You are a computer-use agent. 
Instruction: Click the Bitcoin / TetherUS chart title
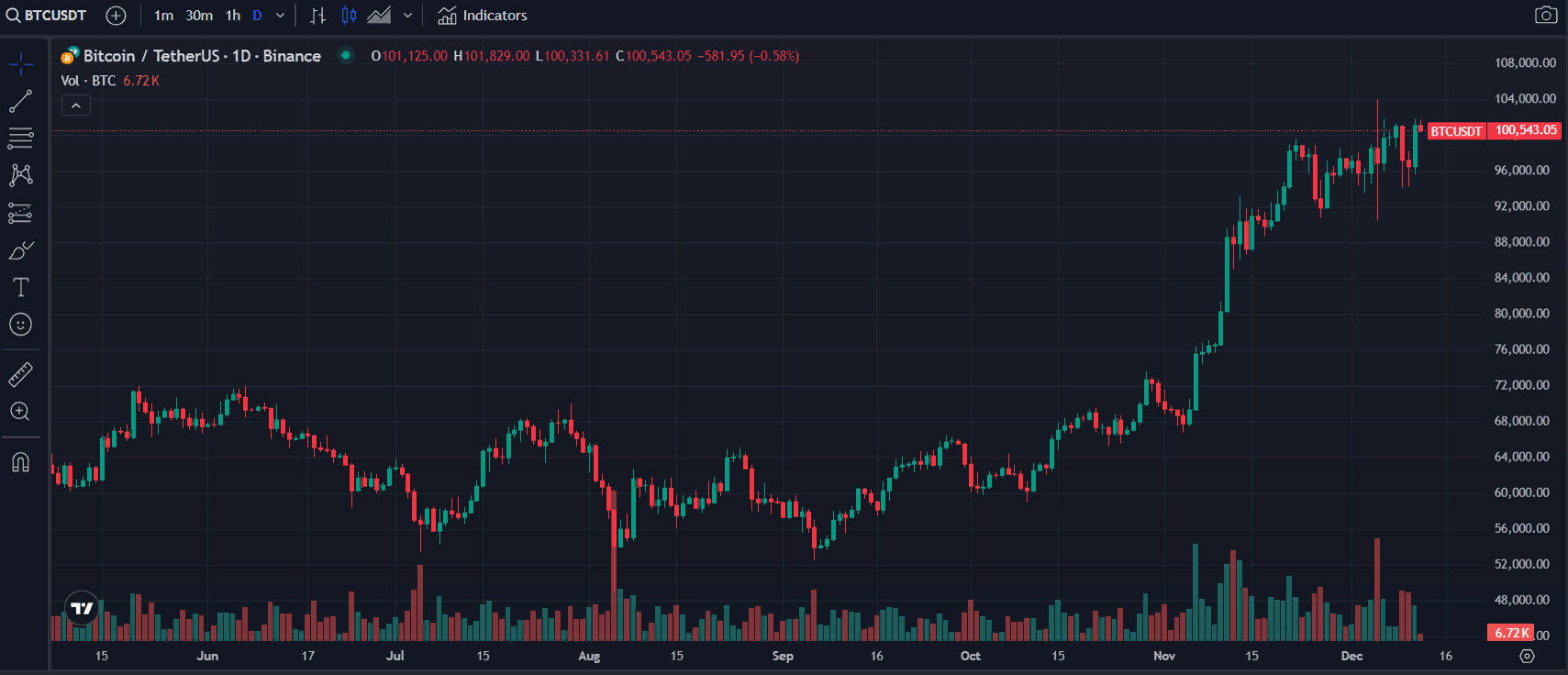click(202, 56)
